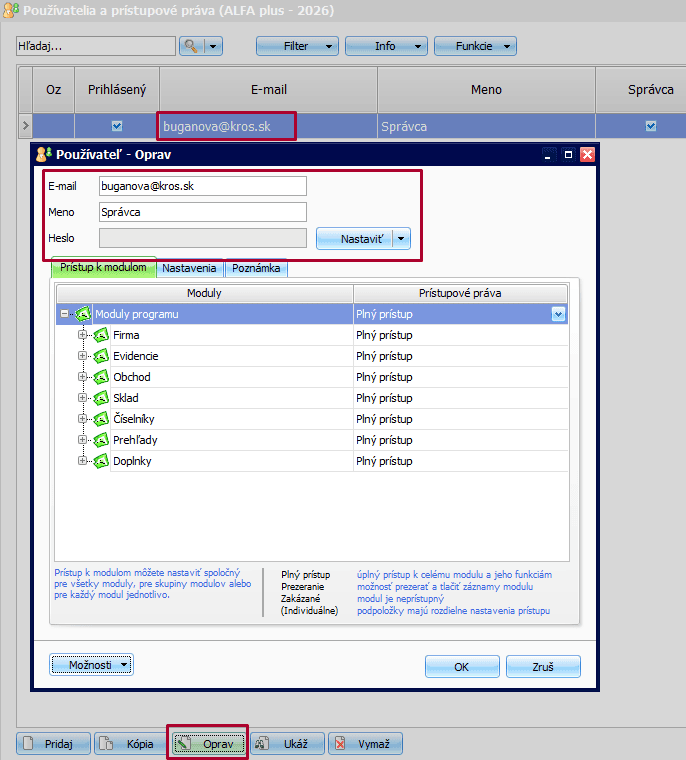Open the search options dropdown arrow
Image resolution: width=686 pixels, height=760 pixels.
click(x=213, y=47)
